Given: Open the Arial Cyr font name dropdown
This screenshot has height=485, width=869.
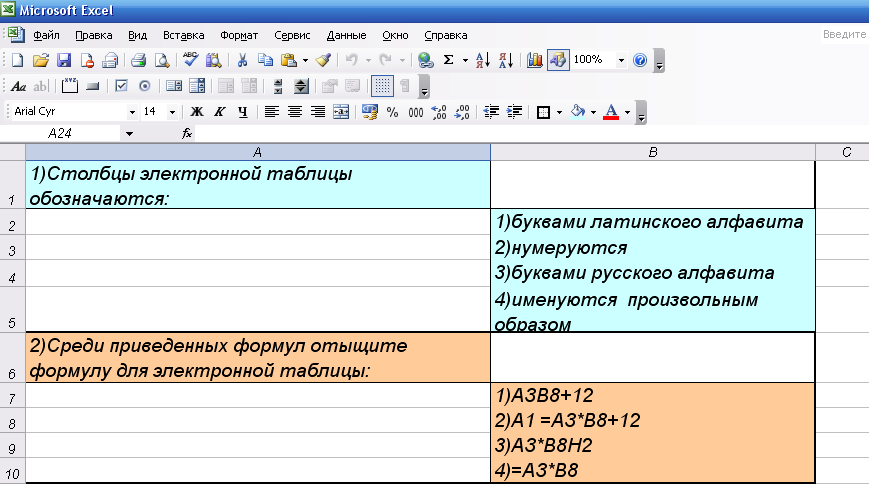Looking at the screenshot, I should (132, 113).
